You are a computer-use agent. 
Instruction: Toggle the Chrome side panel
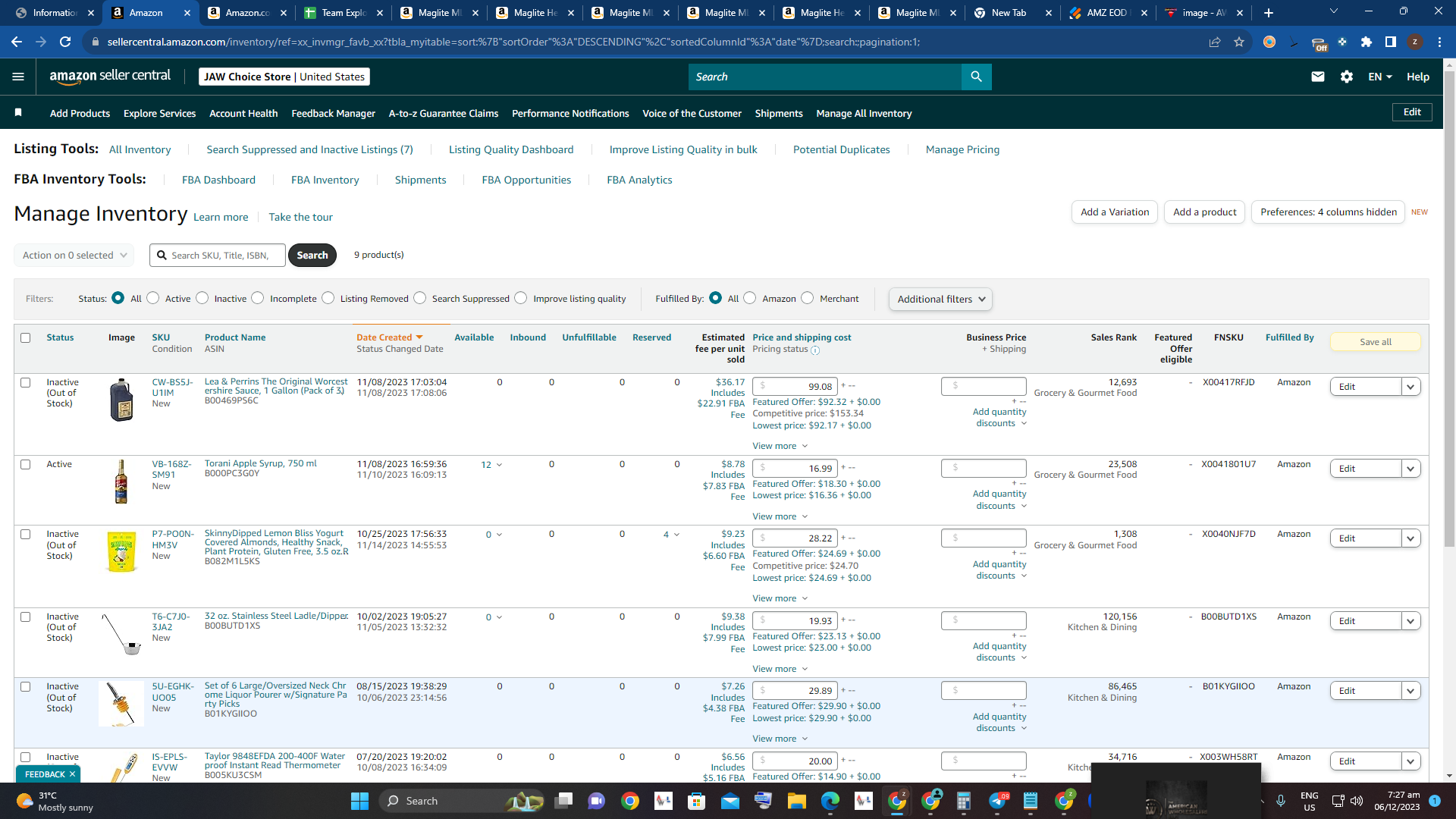click(x=1391, y=42)
